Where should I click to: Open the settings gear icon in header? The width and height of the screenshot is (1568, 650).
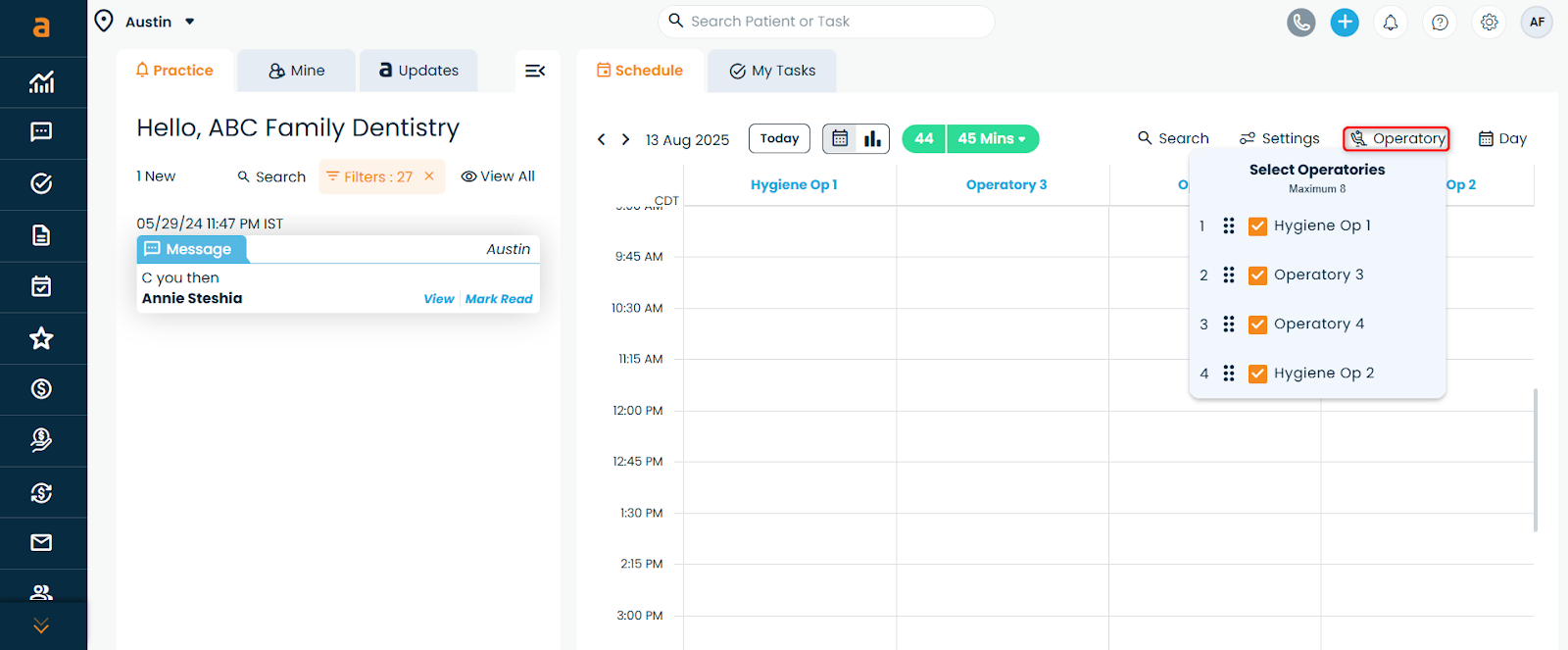pyautogui.click(x=1489, y=22)
